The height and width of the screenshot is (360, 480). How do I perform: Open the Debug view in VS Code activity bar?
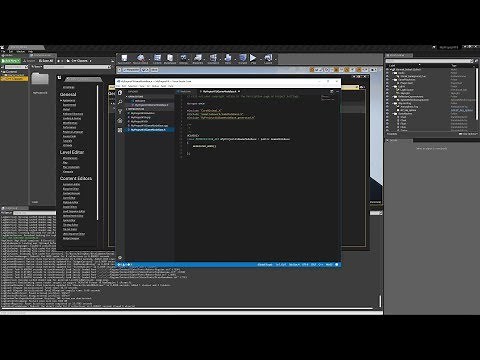(120, 121)
